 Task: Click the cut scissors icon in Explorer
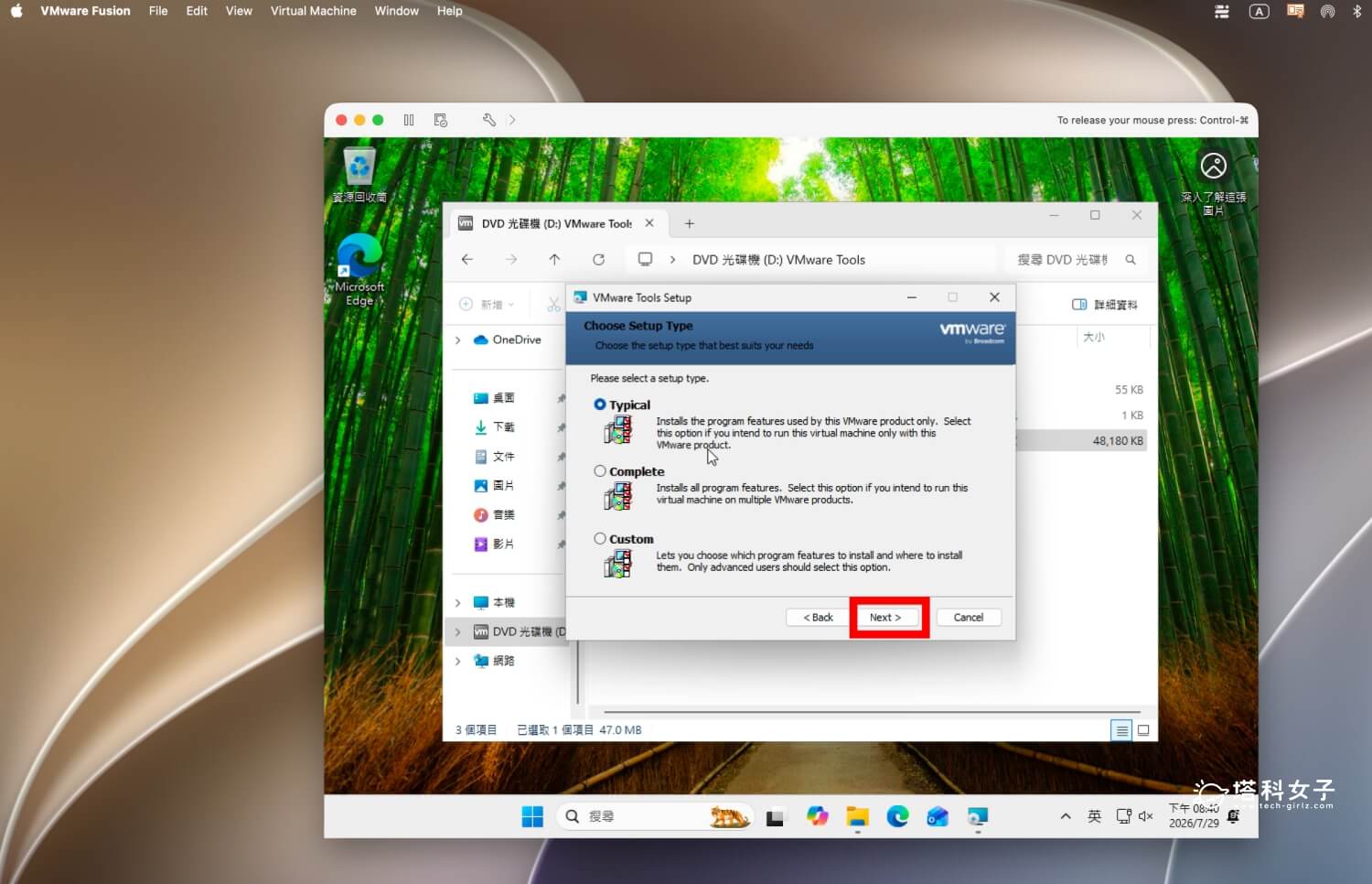coord(553,305)
